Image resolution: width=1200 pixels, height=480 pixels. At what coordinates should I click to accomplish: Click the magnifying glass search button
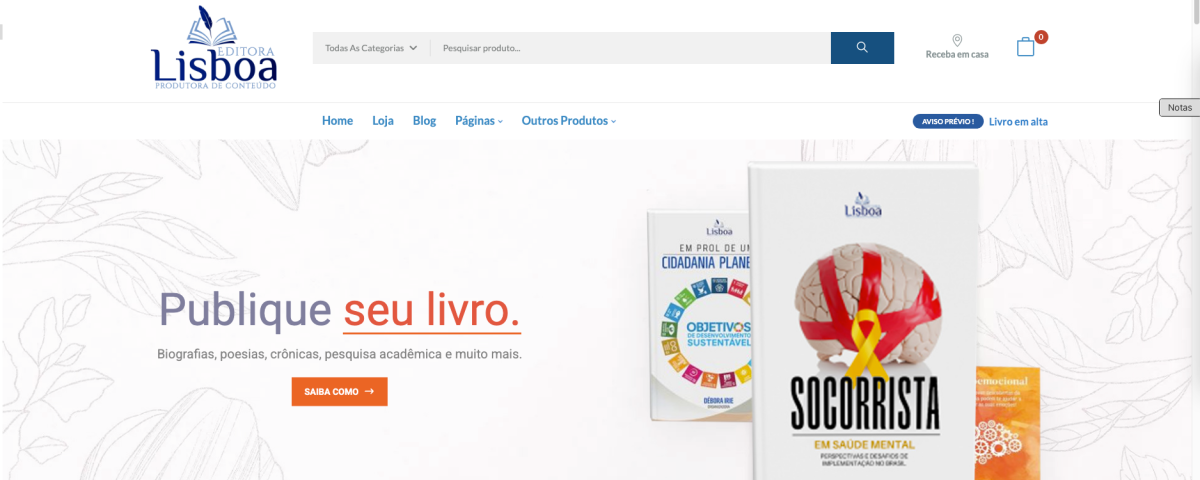[862, 48]
